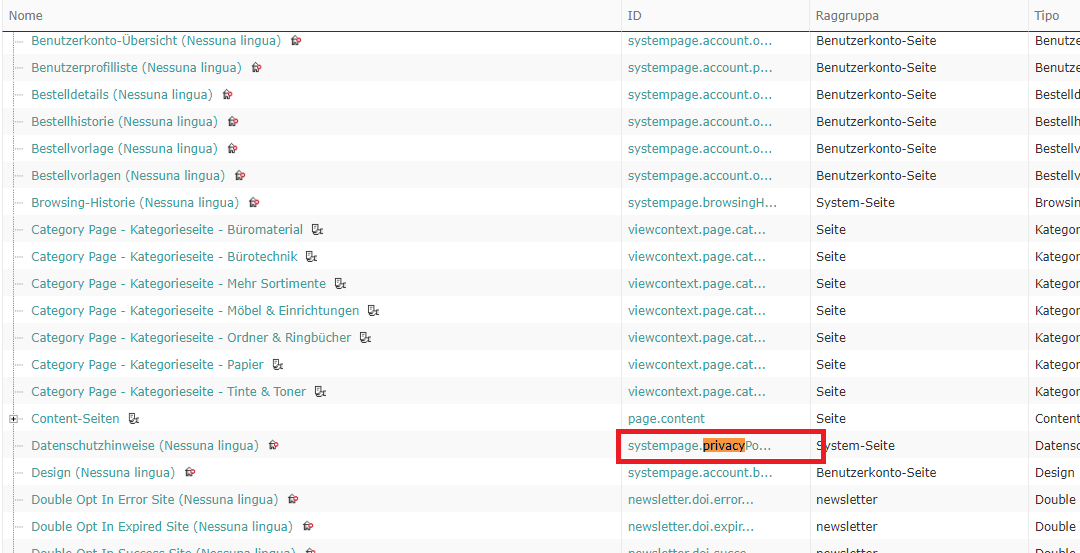
Task: Expand the Content-Seiten tree node
Action: click(x=13, y=419)
